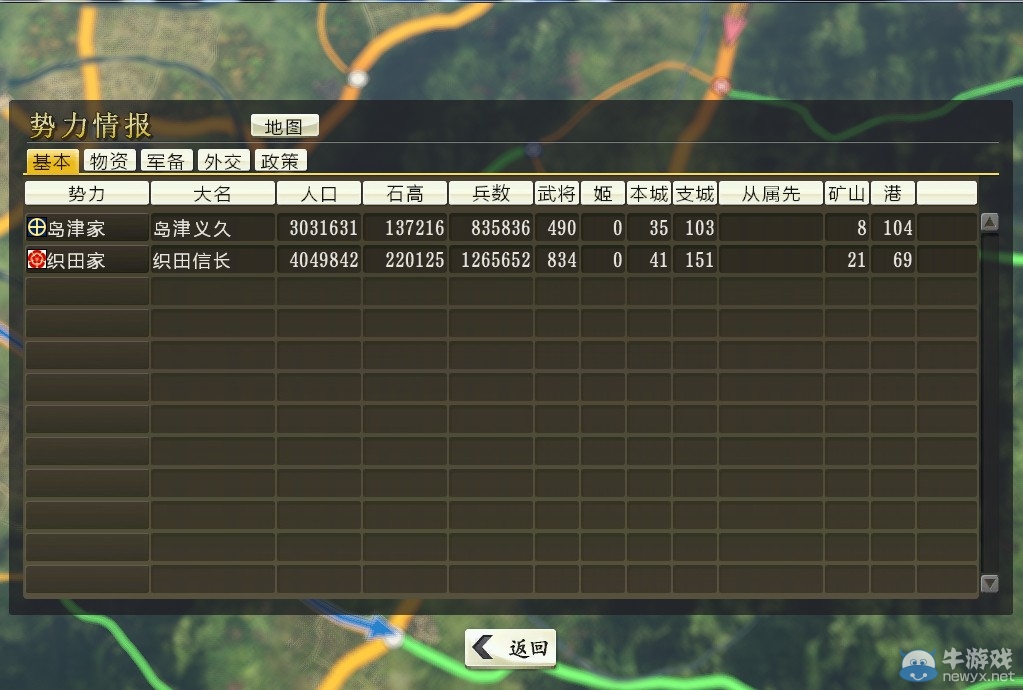Click the scrollbar down arrow

coord(990,583)
